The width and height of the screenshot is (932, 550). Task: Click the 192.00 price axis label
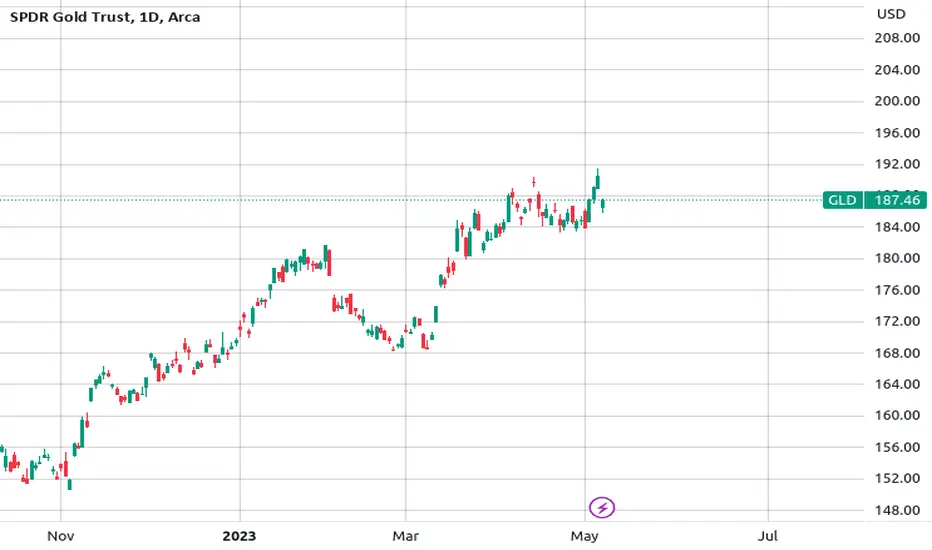pyautogui.click(x=897, y=164)
